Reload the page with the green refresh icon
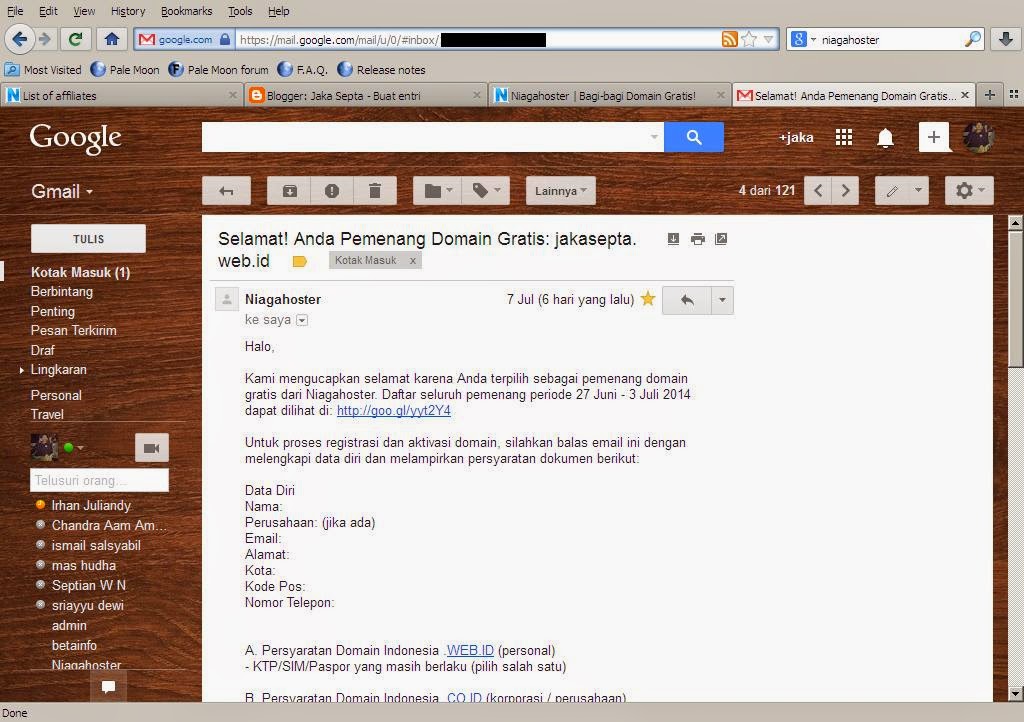Image resolution: width=1024 pixels, height=722 pixels. point(75,40)
